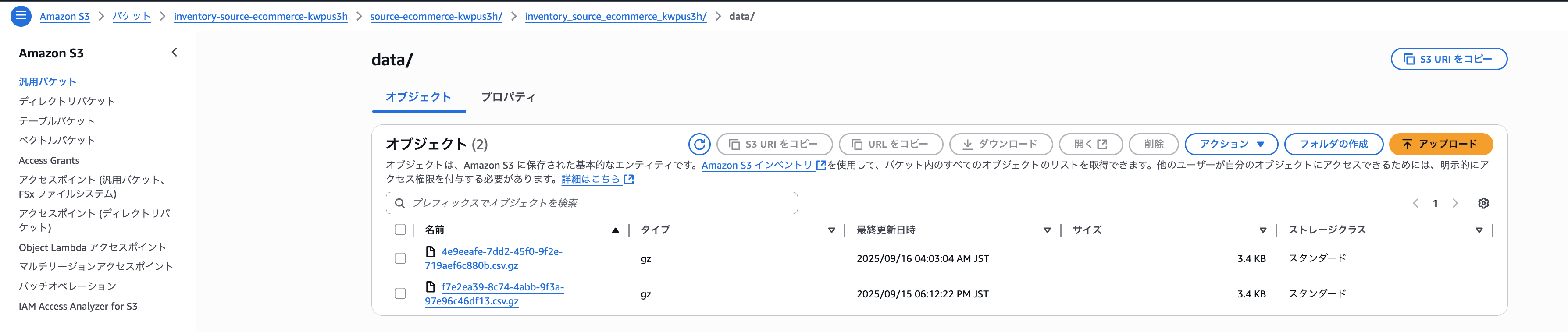The width and height of the screenshot is (1568, 332).
Task: Open 詳細はこちら link
Action: (591, 180)
